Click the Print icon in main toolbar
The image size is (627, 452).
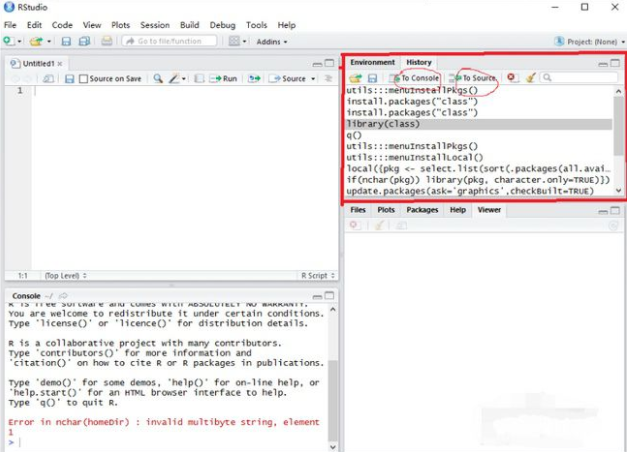click(x=107, y=41)
